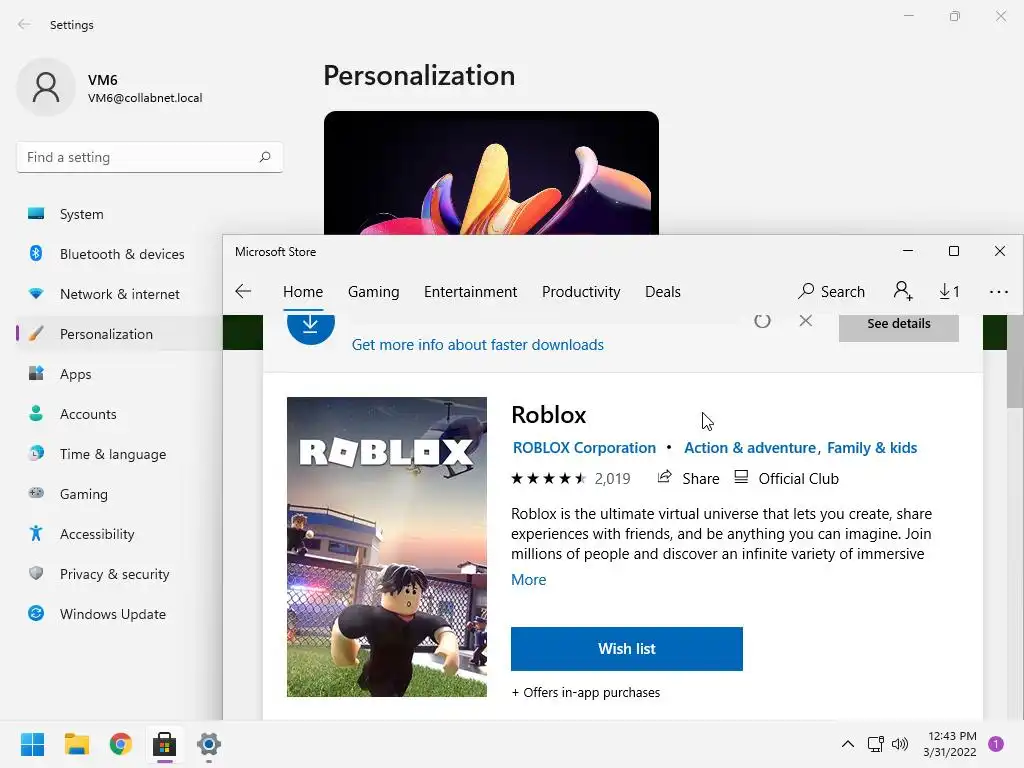Switch to the Deals tab

(x=663, y=292)
